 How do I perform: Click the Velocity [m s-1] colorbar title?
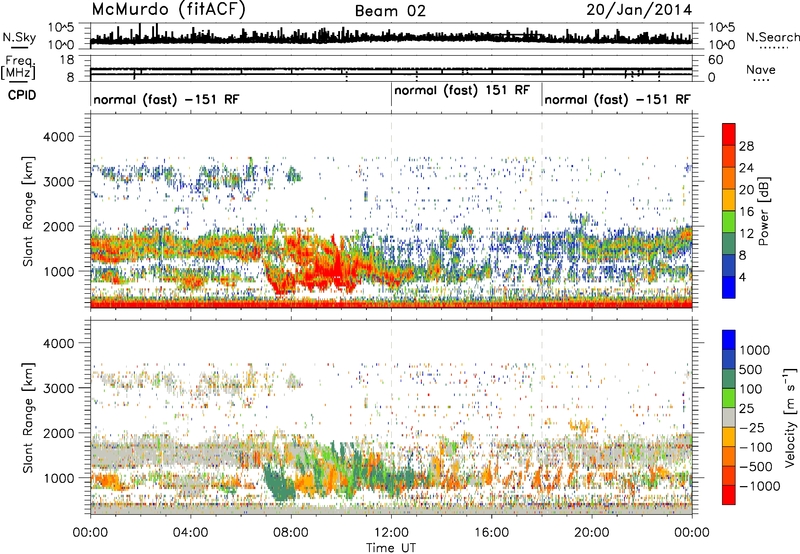click(x=789, y=417)
